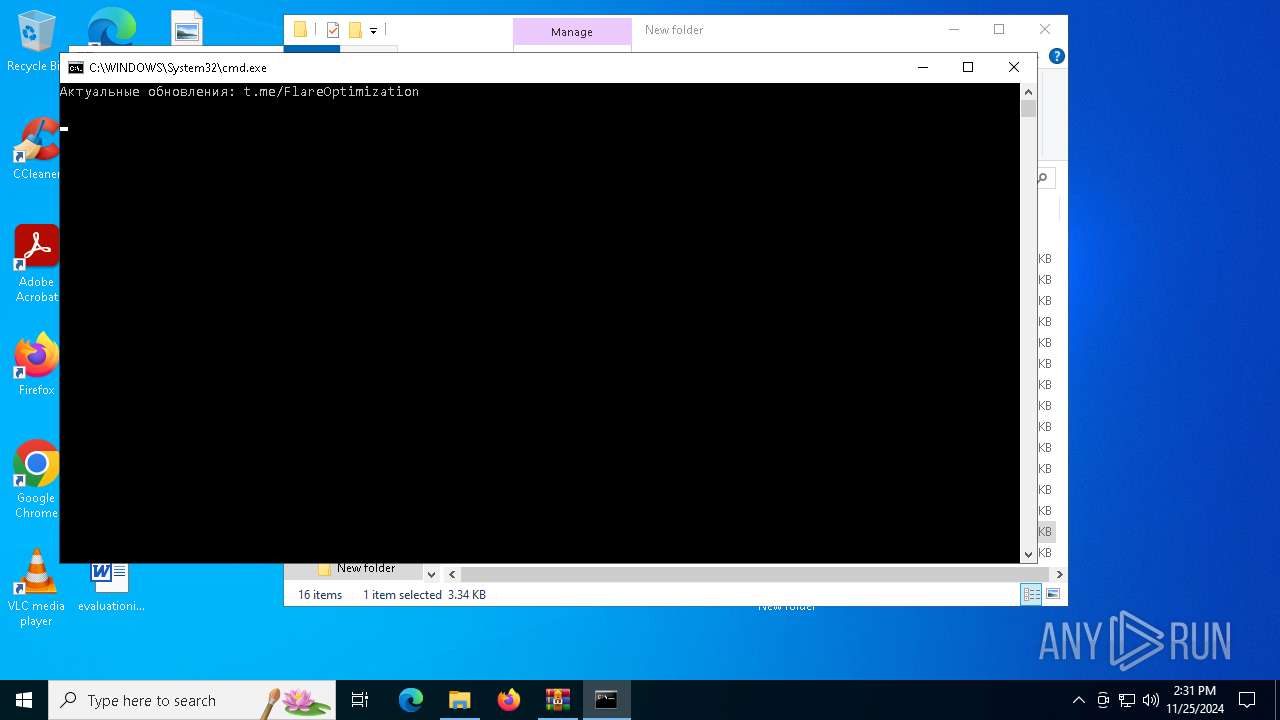Open Microsoft Edge from the taskbar
1280x720 pixels.
[x=411, y=700]
